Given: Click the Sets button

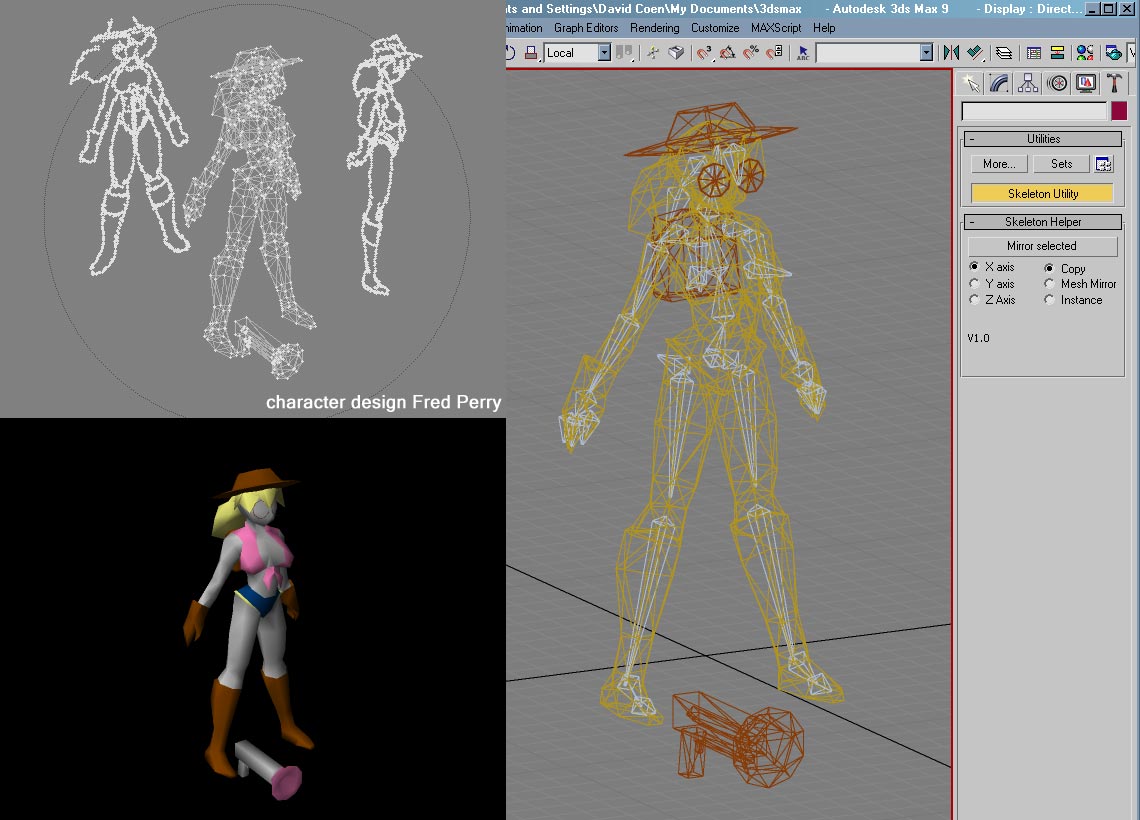Looking at the screenshot, I should pyautogui.click(x=1061, y=164).
